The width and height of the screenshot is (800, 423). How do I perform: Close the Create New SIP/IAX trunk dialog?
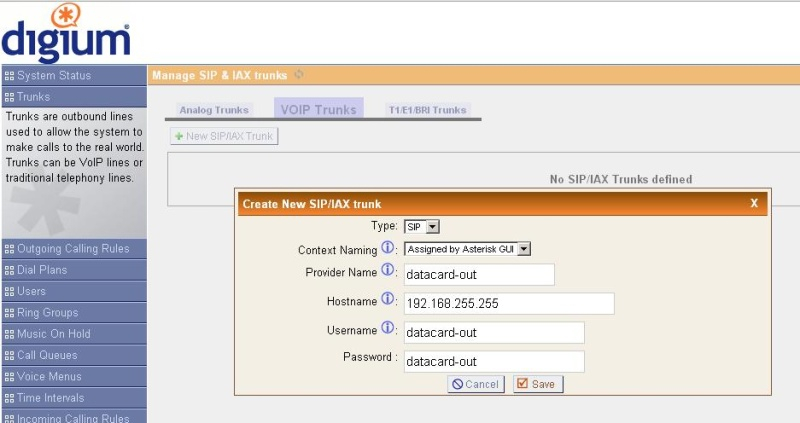click(755, 203)
